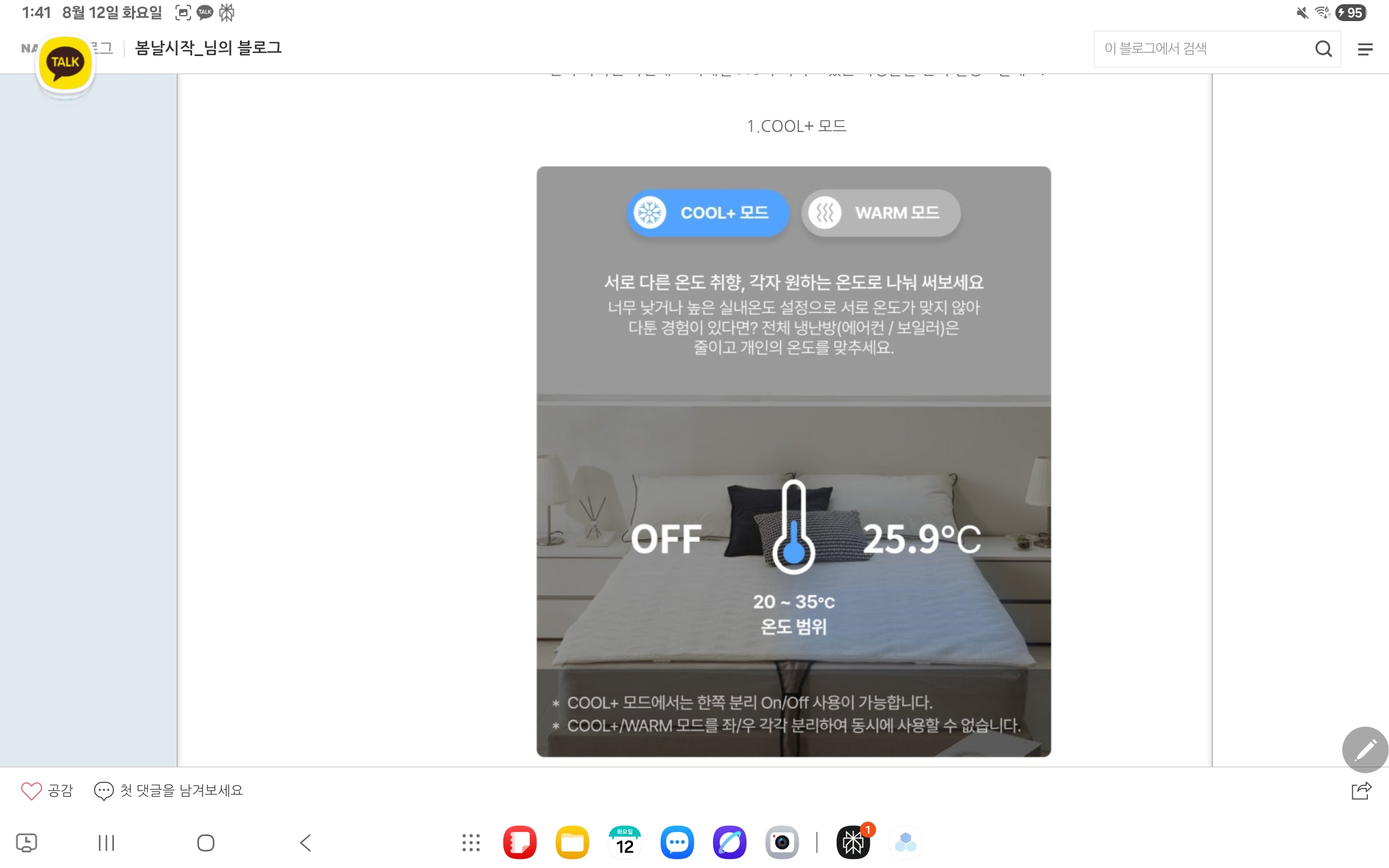The height and width of the screenshot is (868, 1389).
Task: Tap the floating KakaoTalk chat bubble
Action: 65,63
